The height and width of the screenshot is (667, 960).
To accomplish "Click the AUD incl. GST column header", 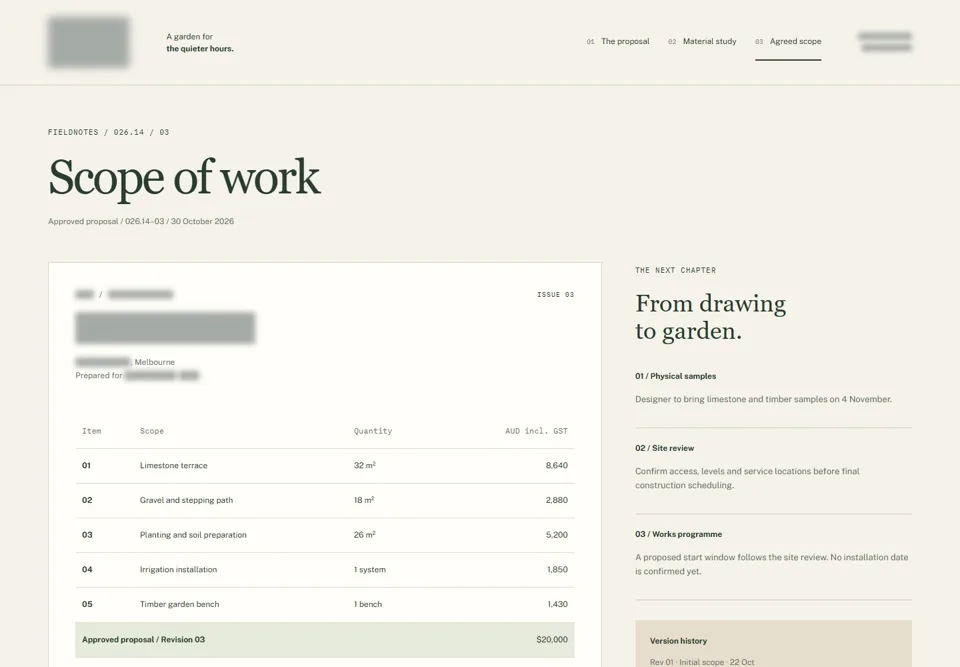I will click(x=536, y=431).
